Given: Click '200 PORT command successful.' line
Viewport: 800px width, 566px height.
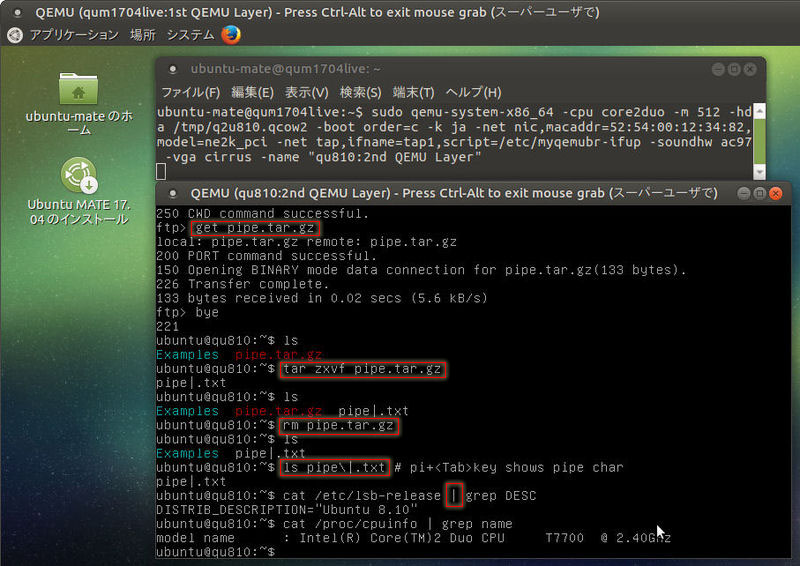Looking at the screenshot, I should pos(266,256).
